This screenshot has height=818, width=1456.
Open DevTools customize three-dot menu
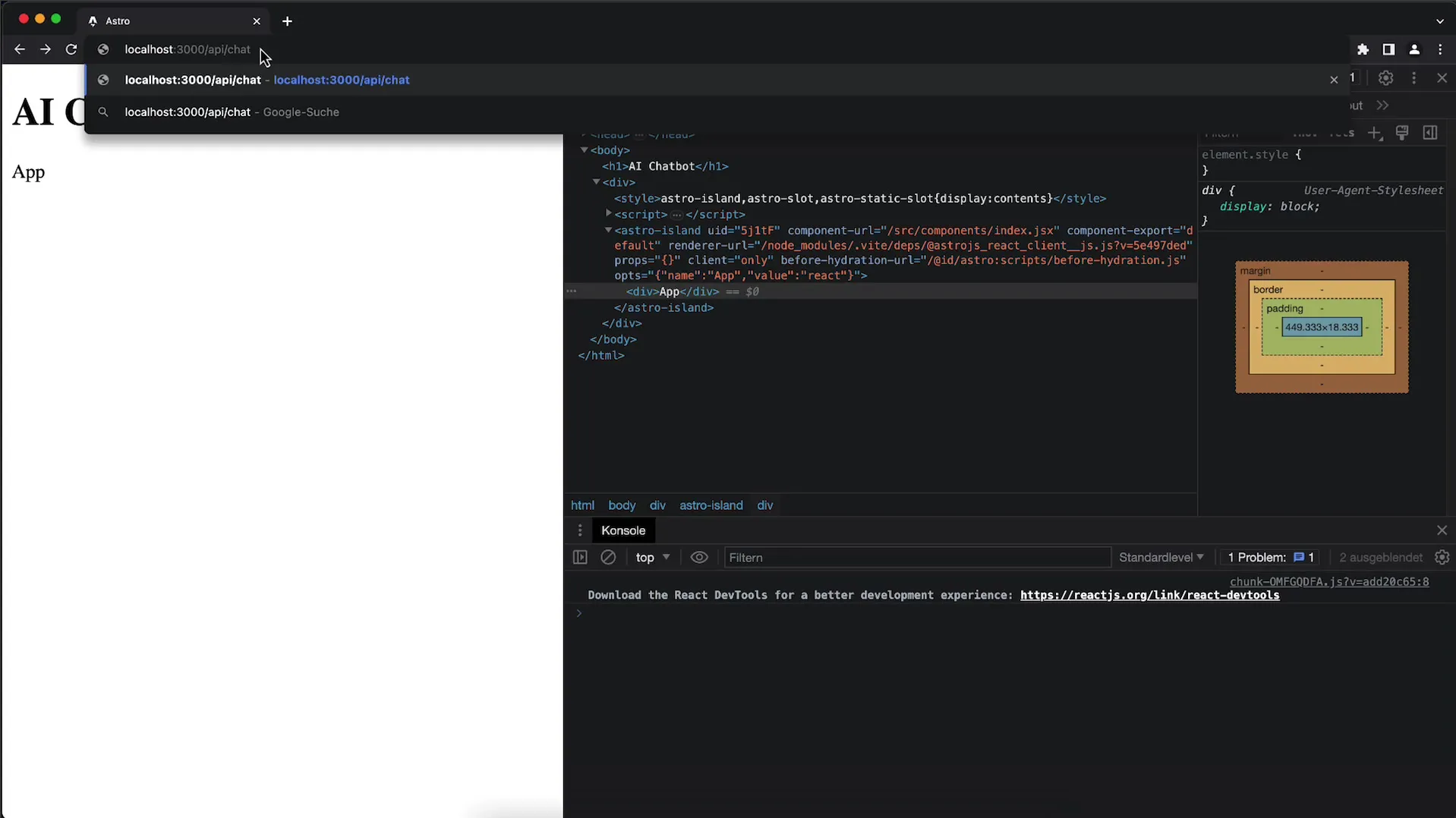pos(1413,78)
